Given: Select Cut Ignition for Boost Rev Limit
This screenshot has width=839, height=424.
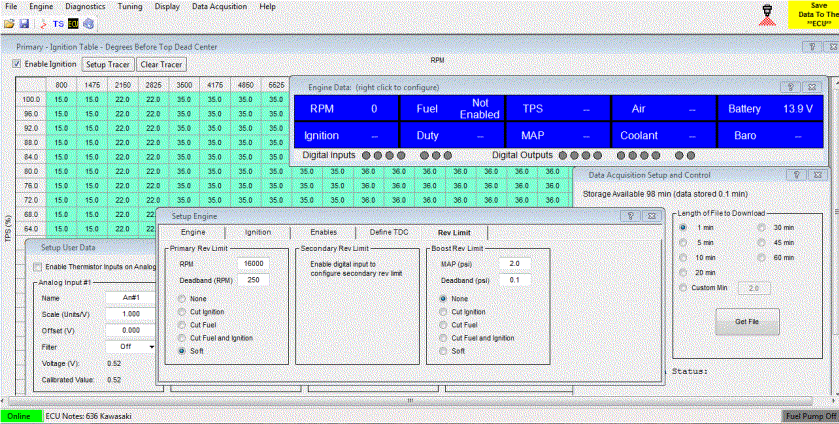Looking at the screenshot, I should (x=444, y=312).
